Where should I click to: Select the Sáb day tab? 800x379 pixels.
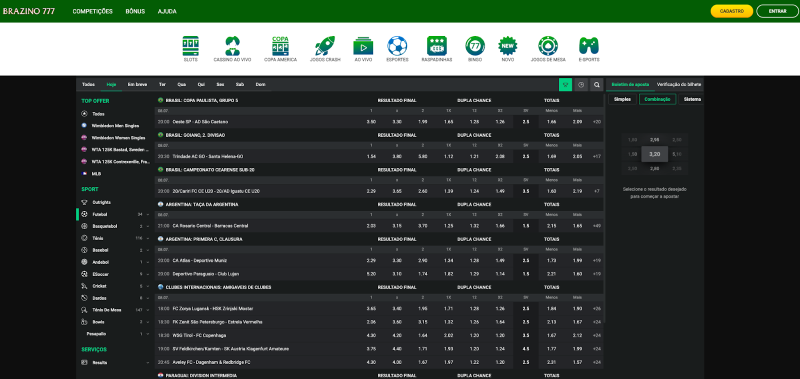click(240, 85)
